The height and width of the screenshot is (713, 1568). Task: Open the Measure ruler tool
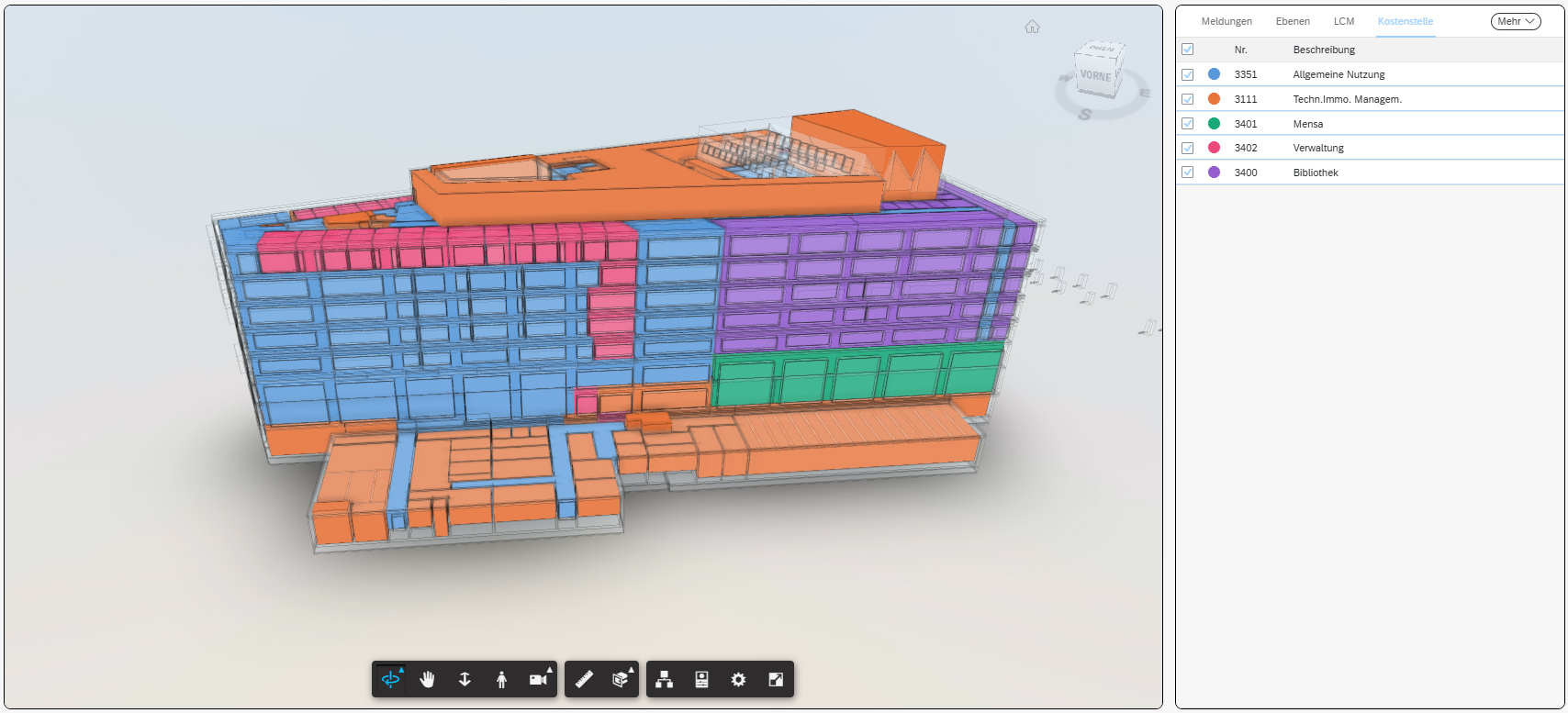(584, 680)
